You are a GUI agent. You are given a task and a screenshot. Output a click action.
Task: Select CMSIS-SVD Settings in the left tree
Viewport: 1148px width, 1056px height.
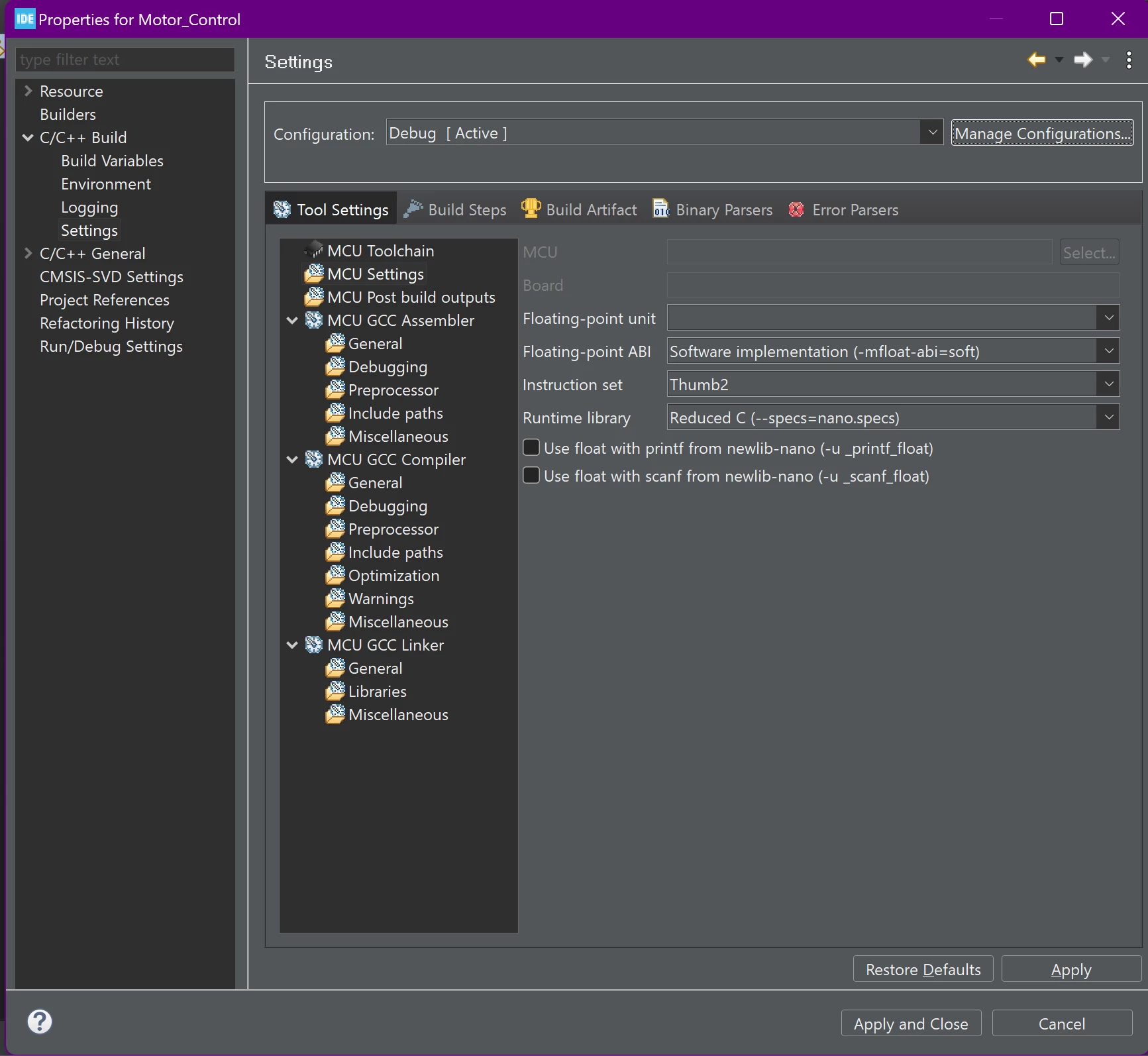(111, 276)
